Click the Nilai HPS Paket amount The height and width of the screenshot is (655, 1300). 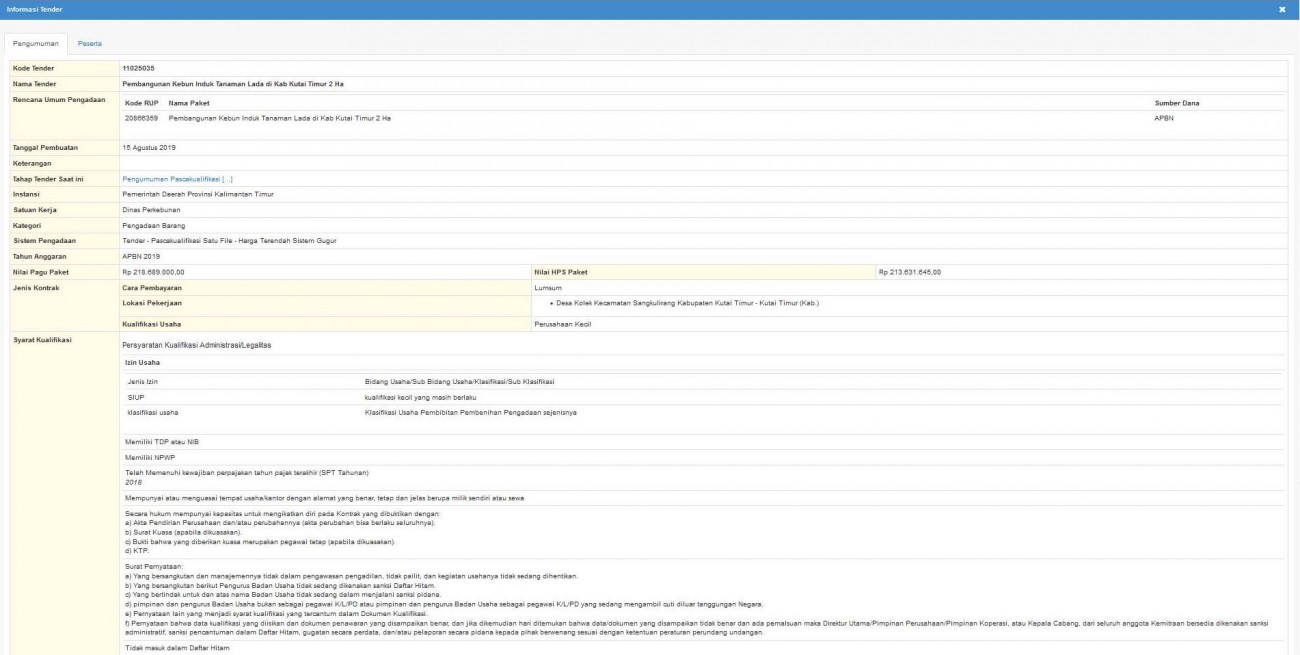909,271
